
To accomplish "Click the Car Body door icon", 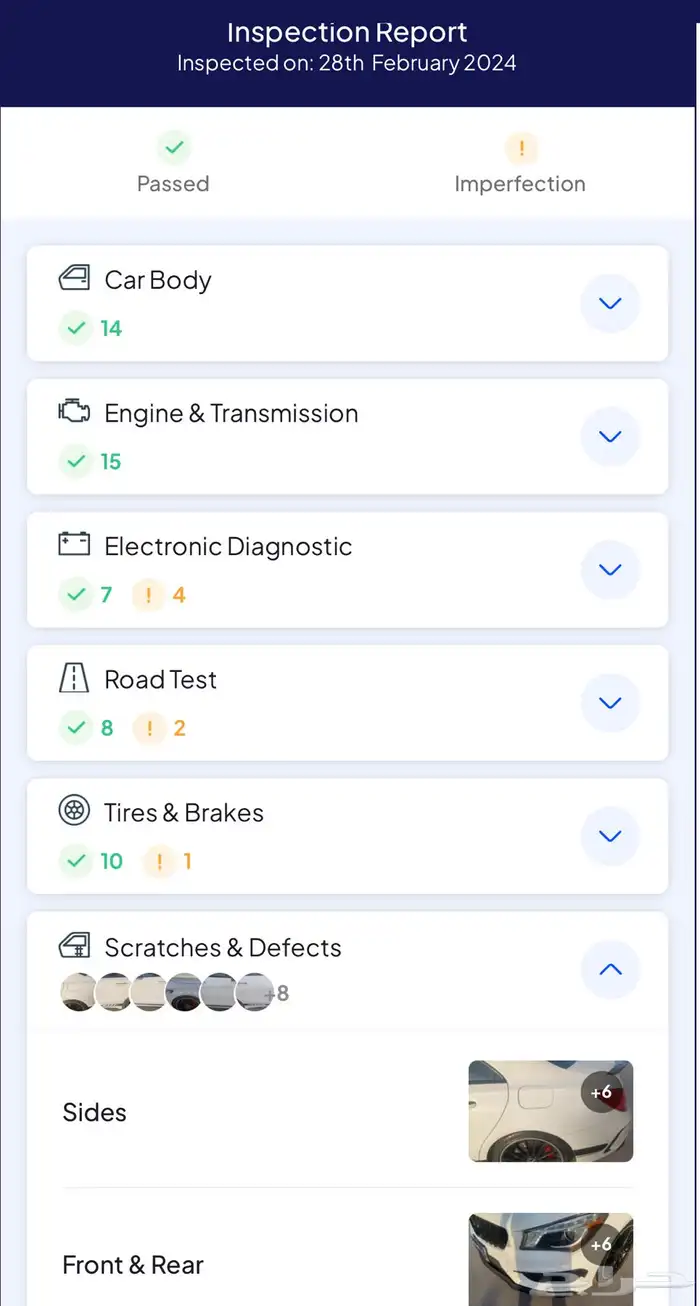I will pyautogui.click(x=74, y=278).
